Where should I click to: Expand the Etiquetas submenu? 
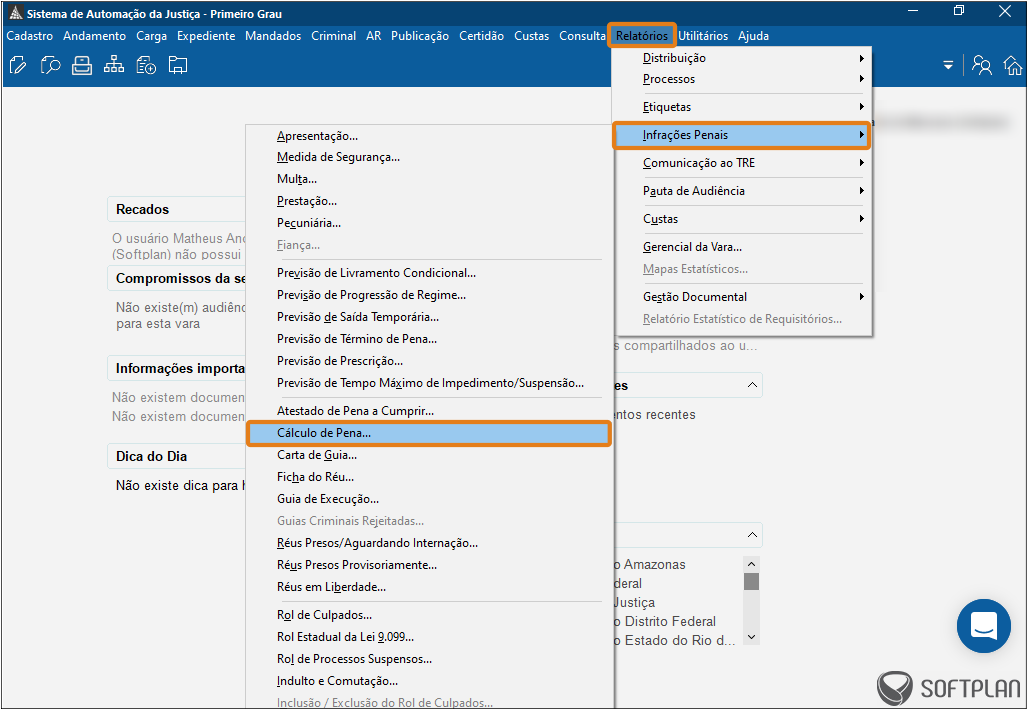click(x=741, y=107)
